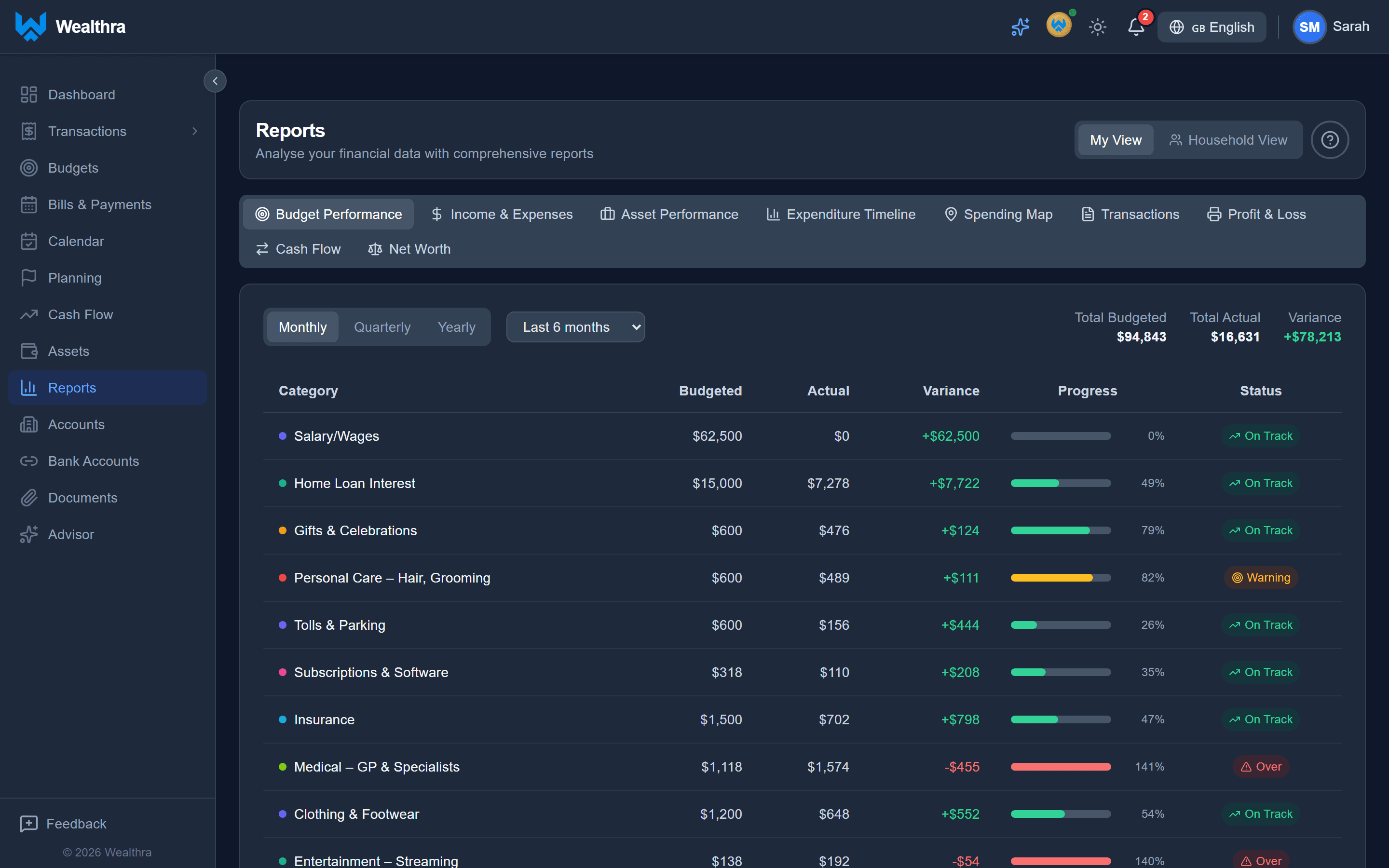Click the Budgets target icon in sidebar

(29, 168)
